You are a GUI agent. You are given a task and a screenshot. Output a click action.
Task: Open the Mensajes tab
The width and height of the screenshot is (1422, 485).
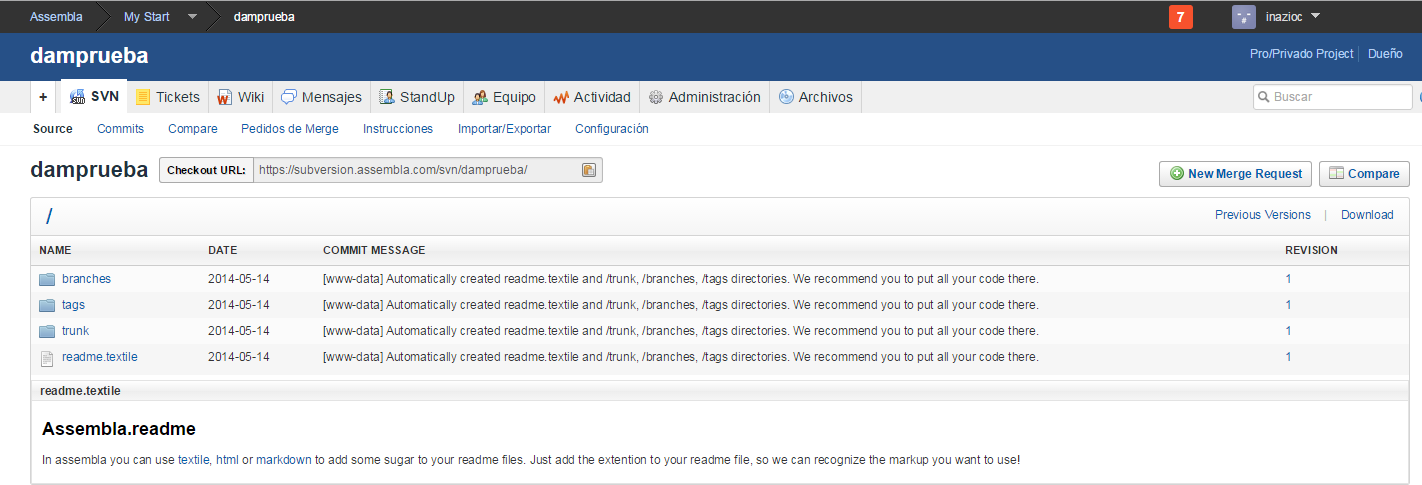coord(321,97)
